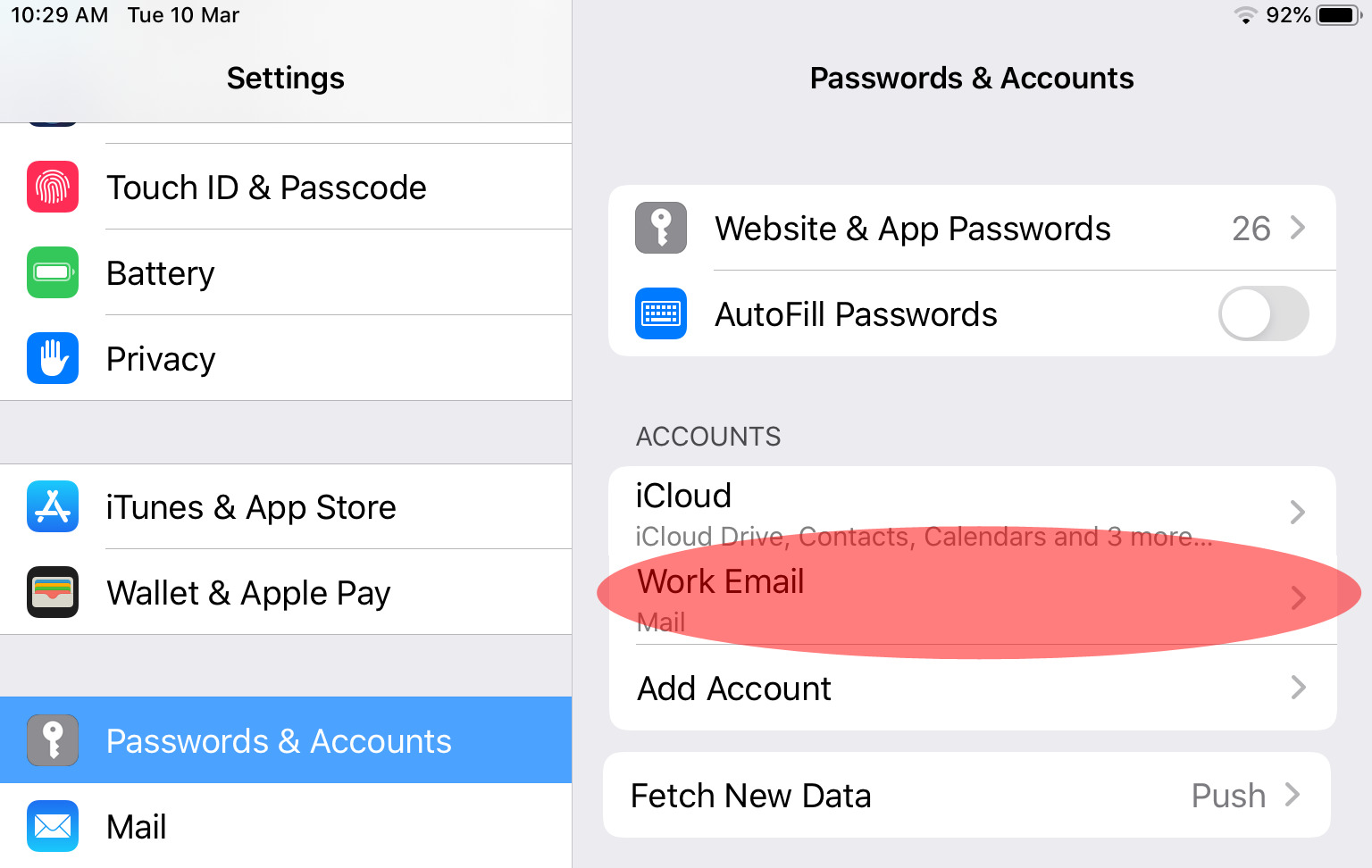Toggle the AutoFill Passwords switch
This screenshot has width=1372, height=868.
coord(1263,313)
